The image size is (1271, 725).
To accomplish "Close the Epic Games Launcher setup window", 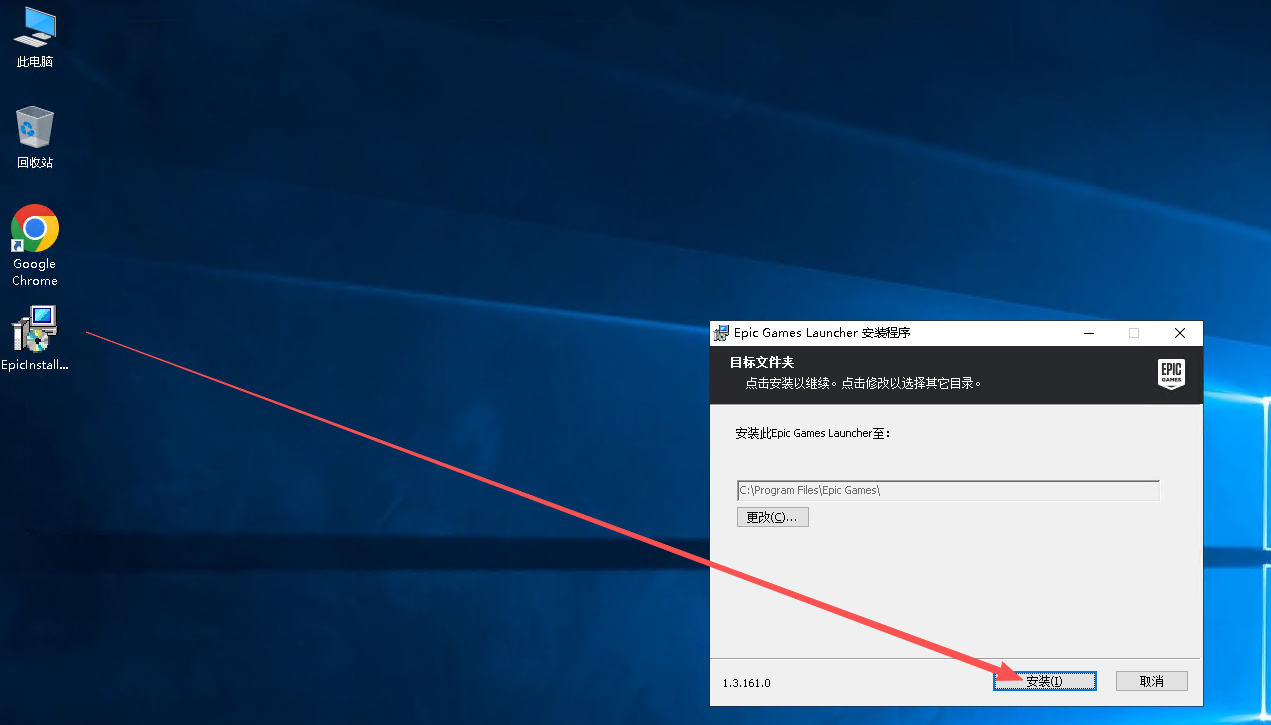I will pos(1180,333).
